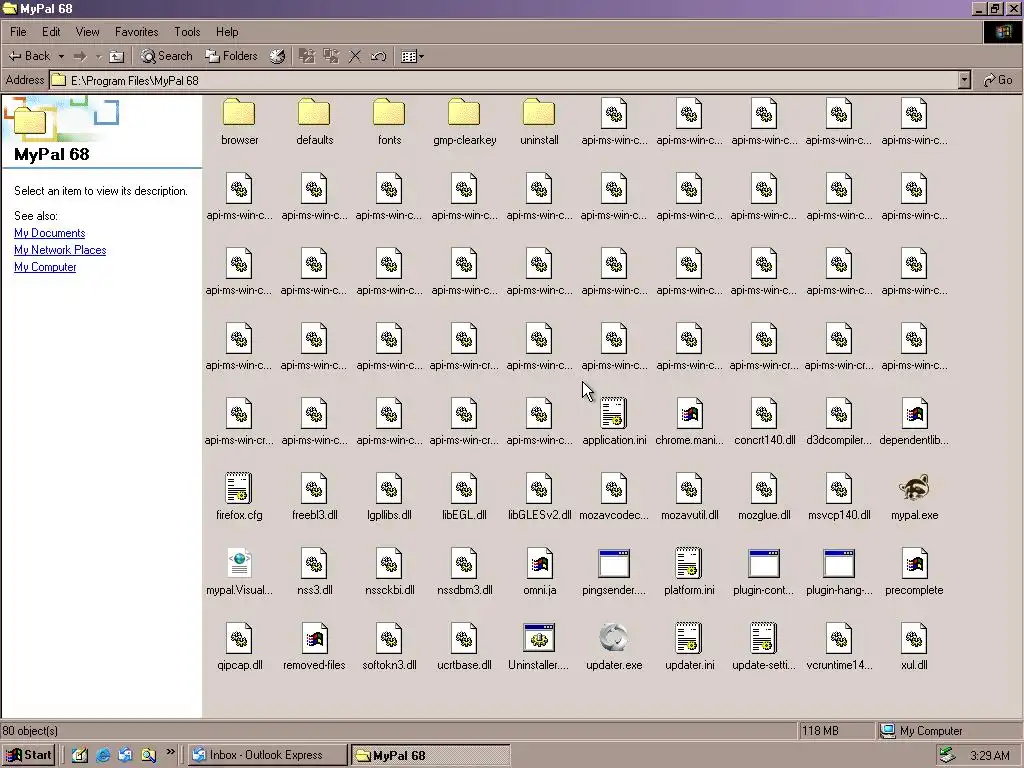Open the View menu
Screen dimensions: 1024x768
coord(88,31)
